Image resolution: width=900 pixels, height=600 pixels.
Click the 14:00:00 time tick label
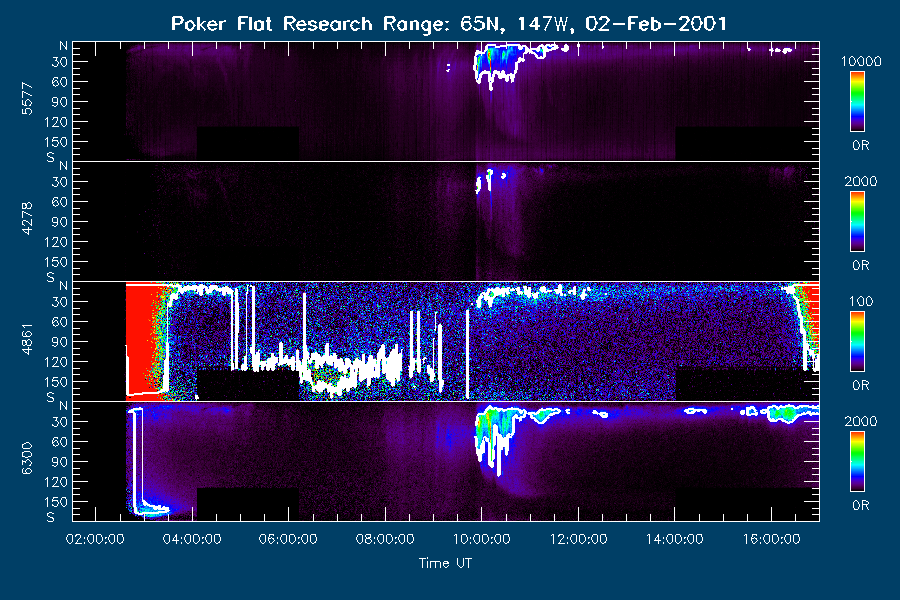click(x=674, y=539)
